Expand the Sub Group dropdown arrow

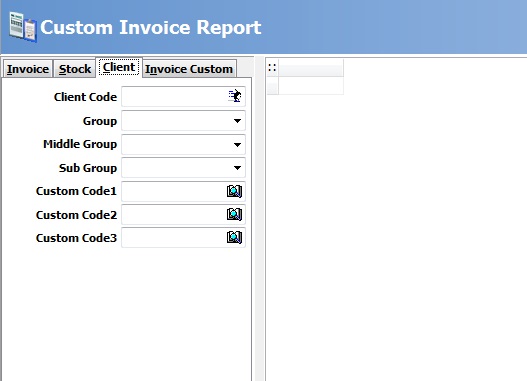point(237,167)
